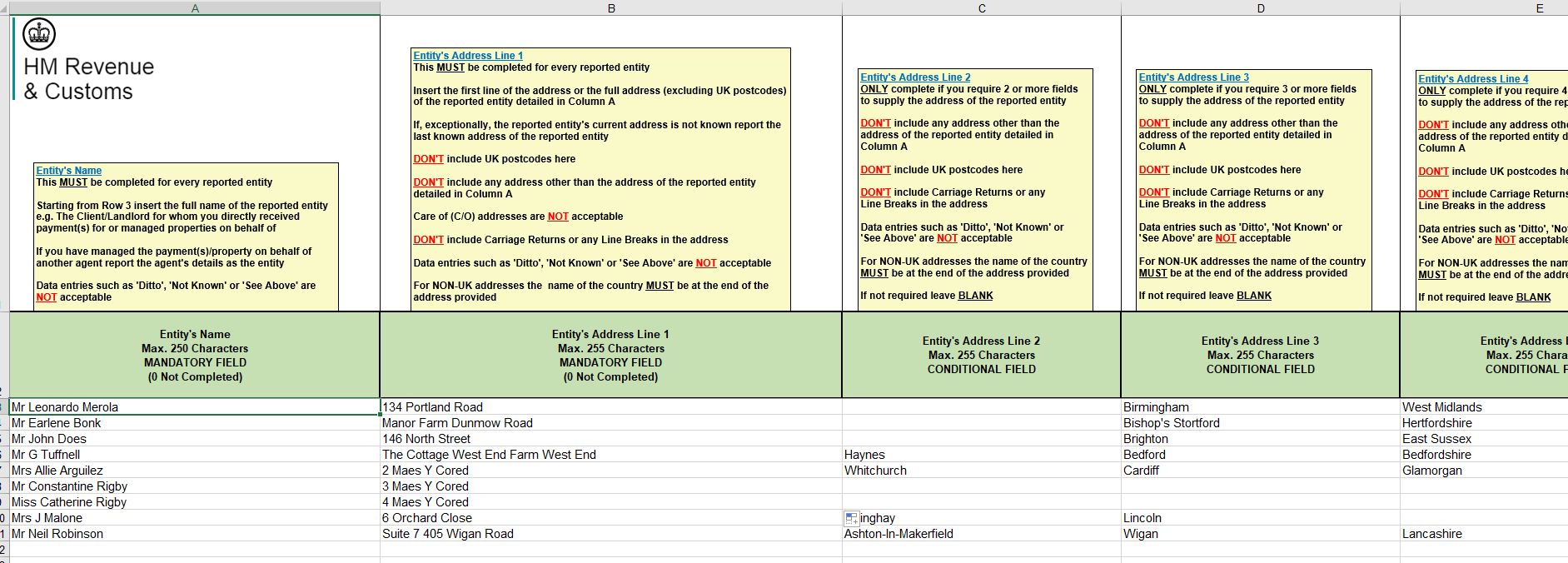
Task: Select cell 'Miss Catherine Rigby'
Action: point(195,502)
